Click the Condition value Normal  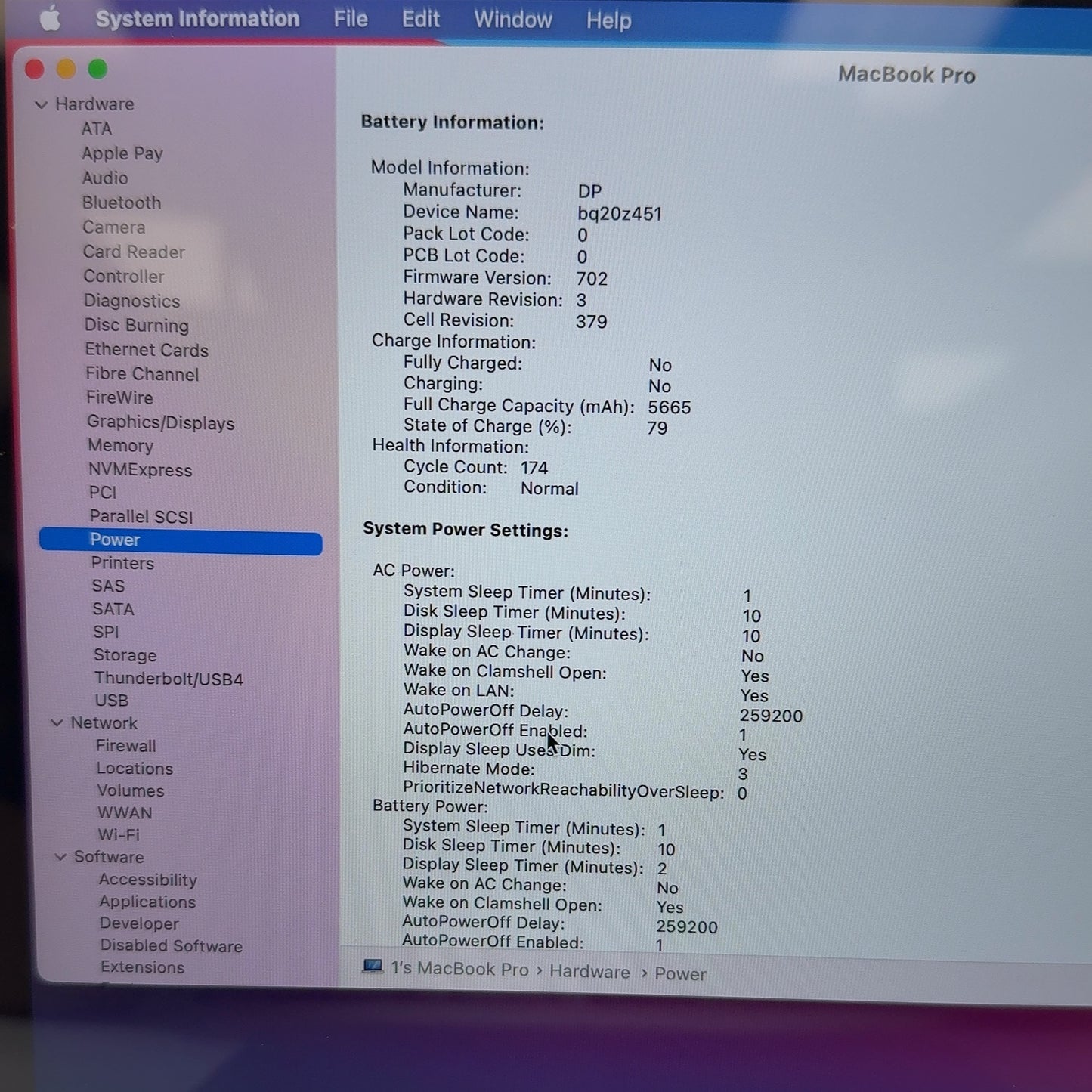pos(549,489)
